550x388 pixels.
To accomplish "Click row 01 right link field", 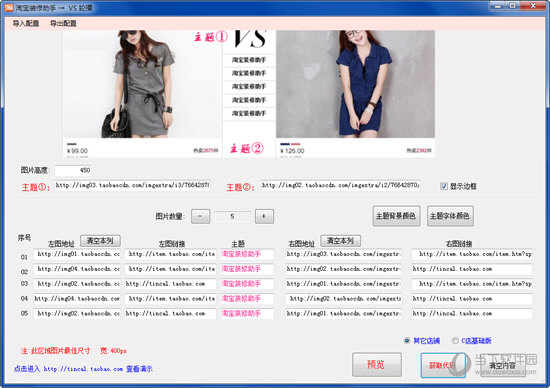I will (x=472, y=254).
